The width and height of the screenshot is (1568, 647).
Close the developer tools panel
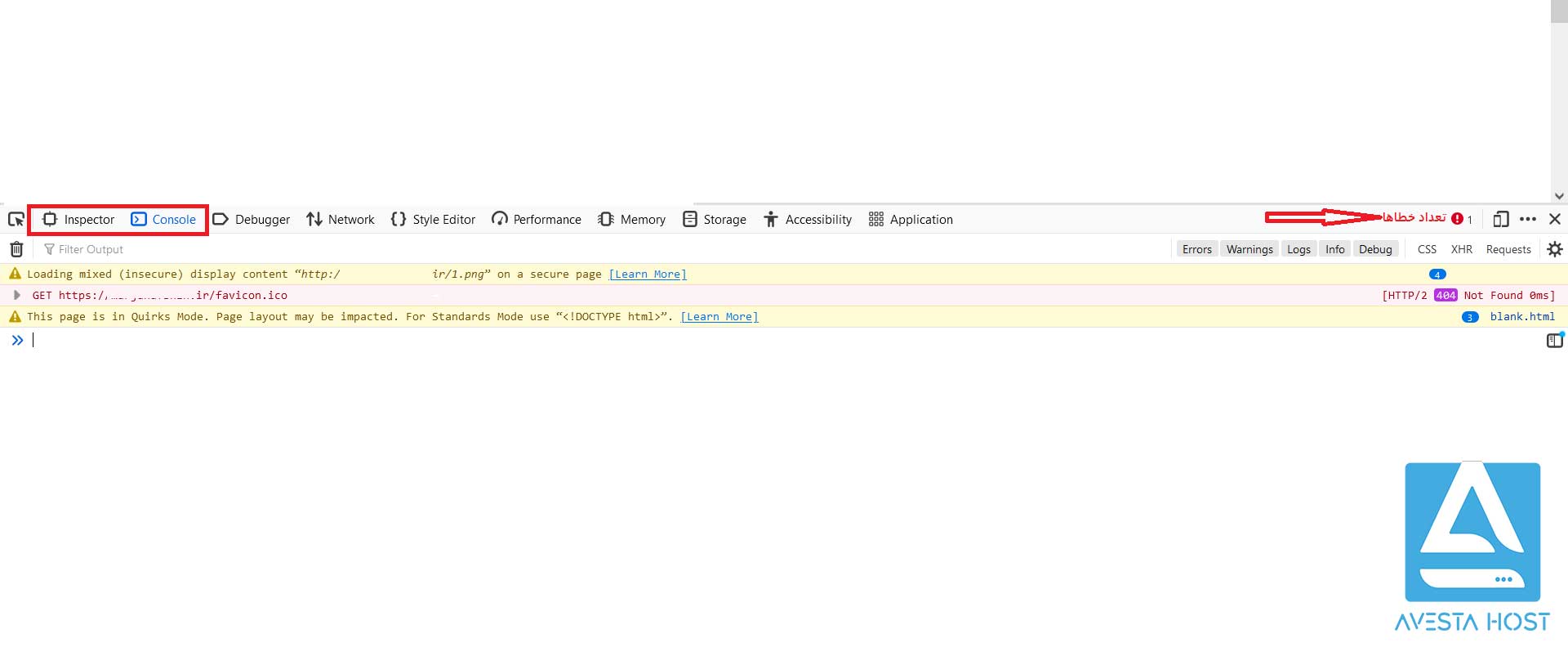(x=1555, y=219)
